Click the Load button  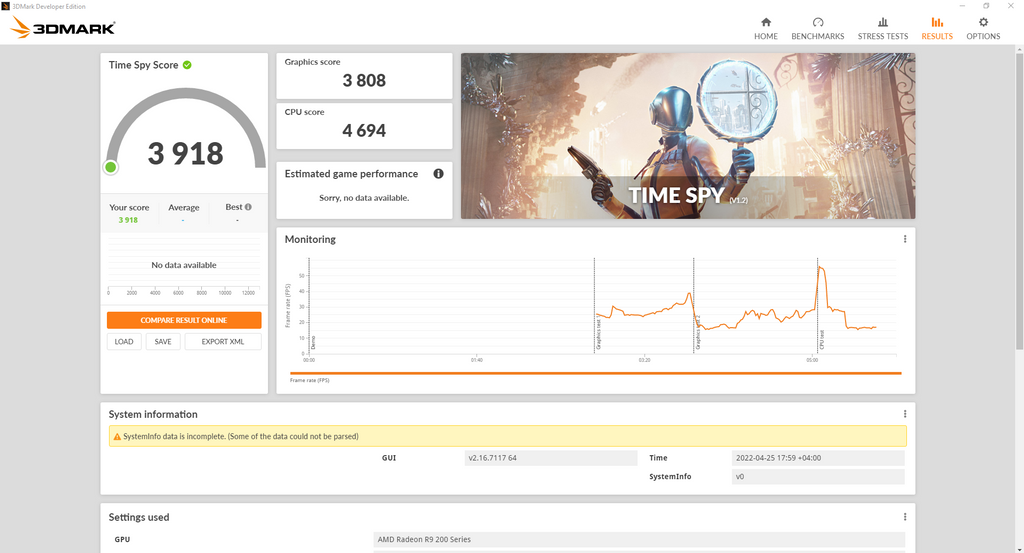point(124,341)
